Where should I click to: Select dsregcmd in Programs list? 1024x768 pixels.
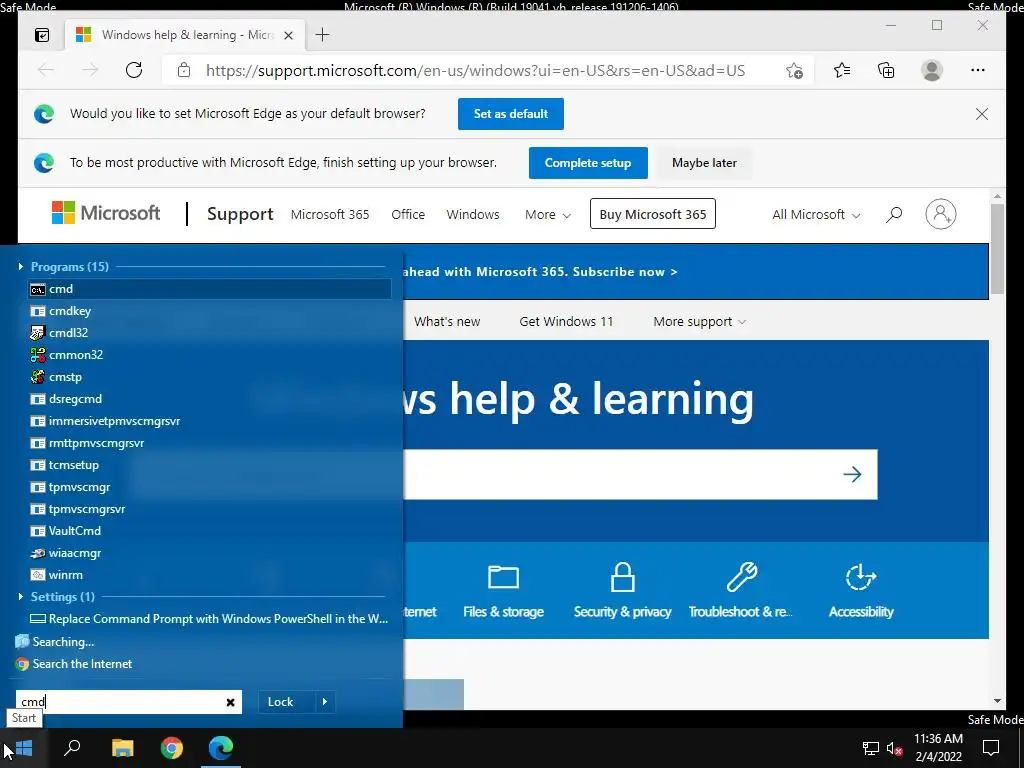(x=209, y=398)
